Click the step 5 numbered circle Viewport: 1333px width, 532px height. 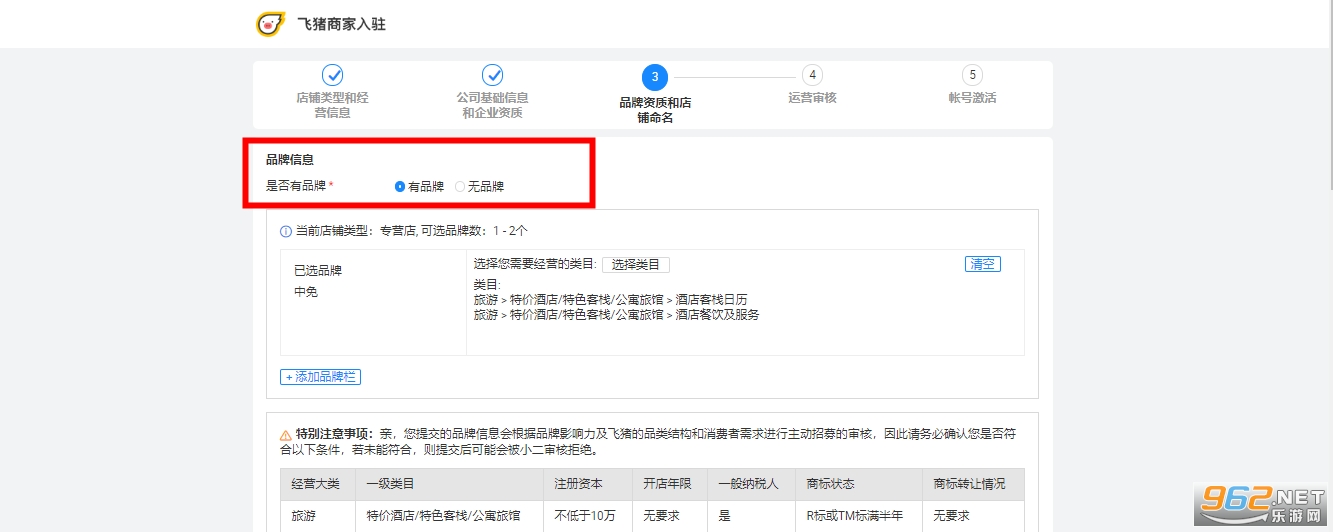click(x=972, y=75)
